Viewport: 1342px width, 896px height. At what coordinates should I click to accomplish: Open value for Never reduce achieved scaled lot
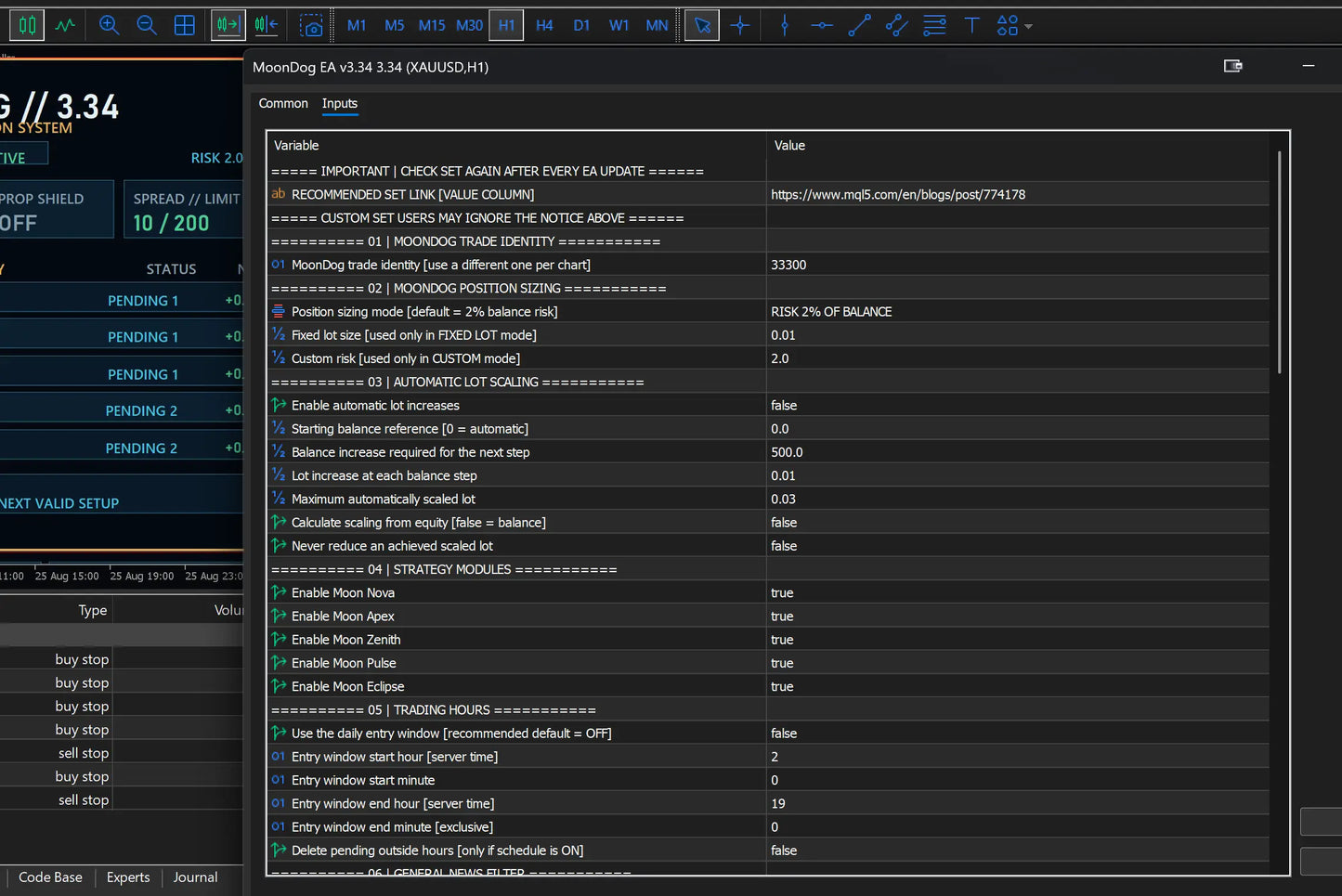(1018, 546)
